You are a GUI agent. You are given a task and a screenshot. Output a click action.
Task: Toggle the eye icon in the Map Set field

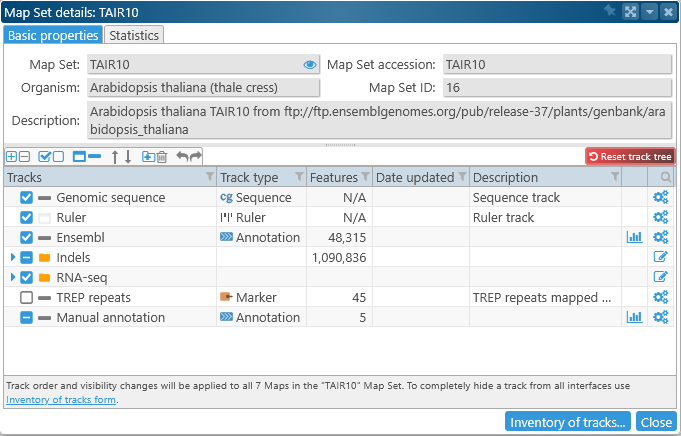(x=309, y=65)
